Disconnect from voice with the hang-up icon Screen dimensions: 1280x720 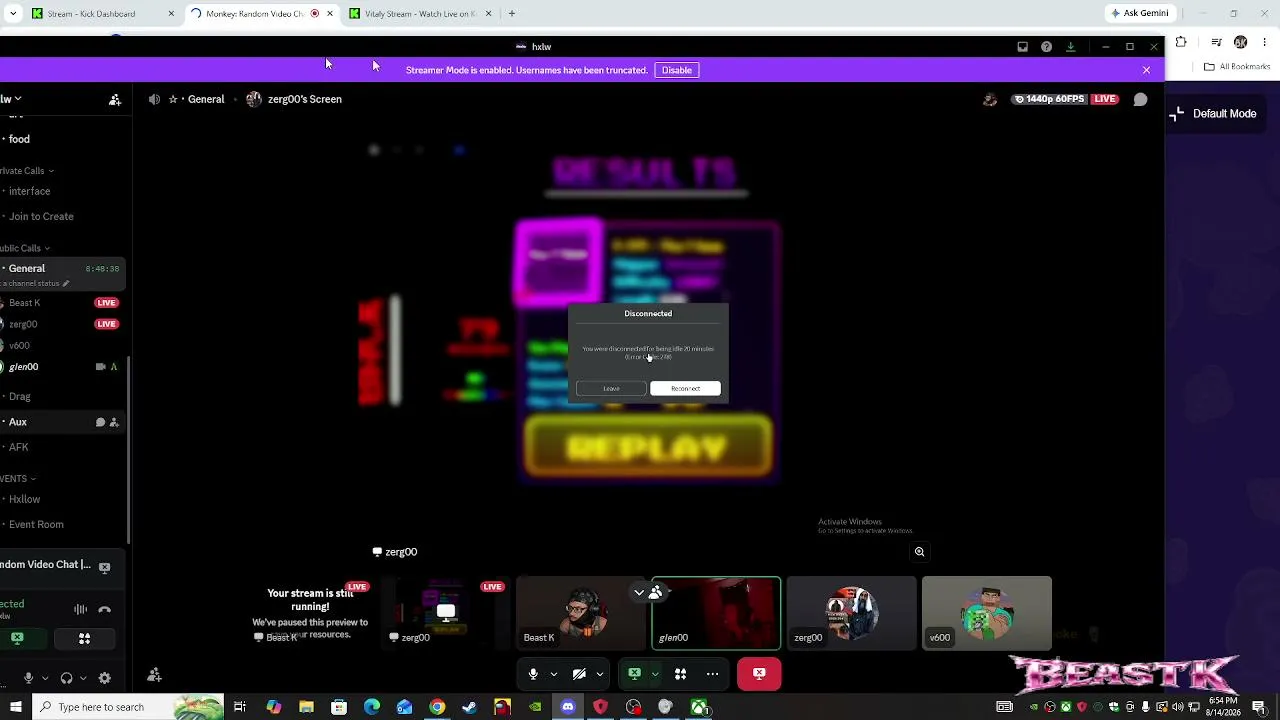(x=104, y=609)
